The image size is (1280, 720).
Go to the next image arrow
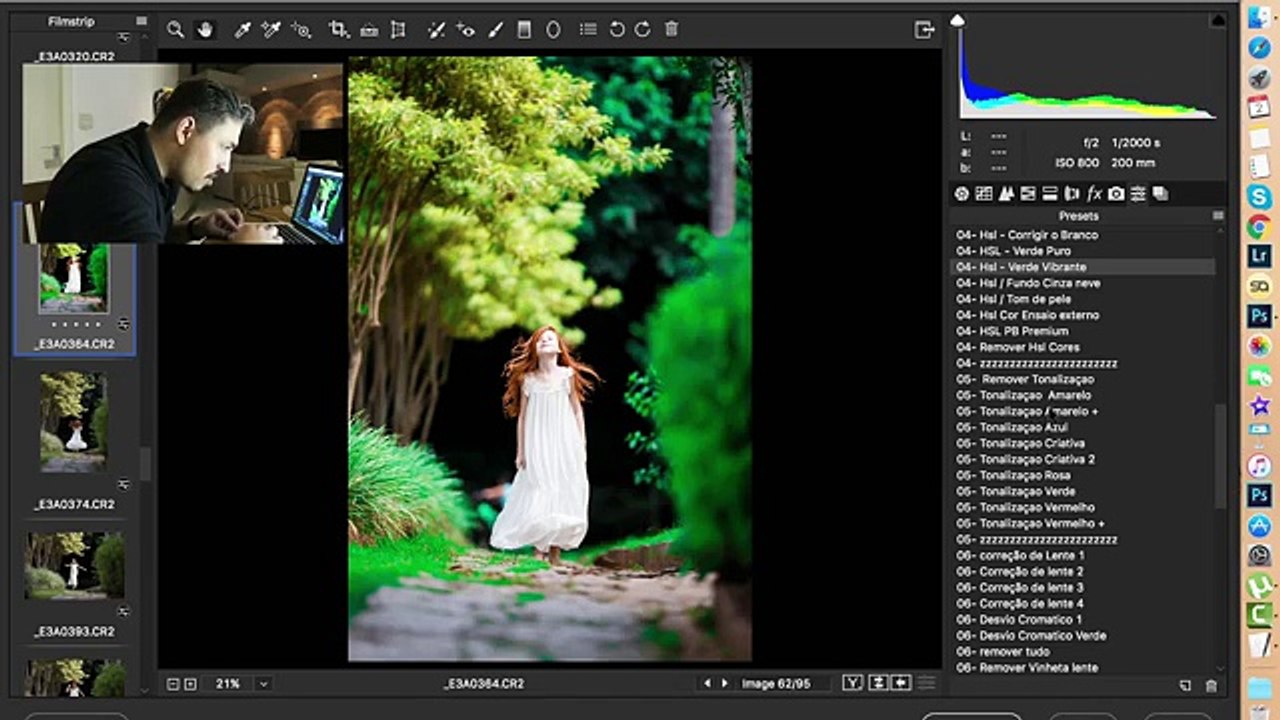pos(725,683)
